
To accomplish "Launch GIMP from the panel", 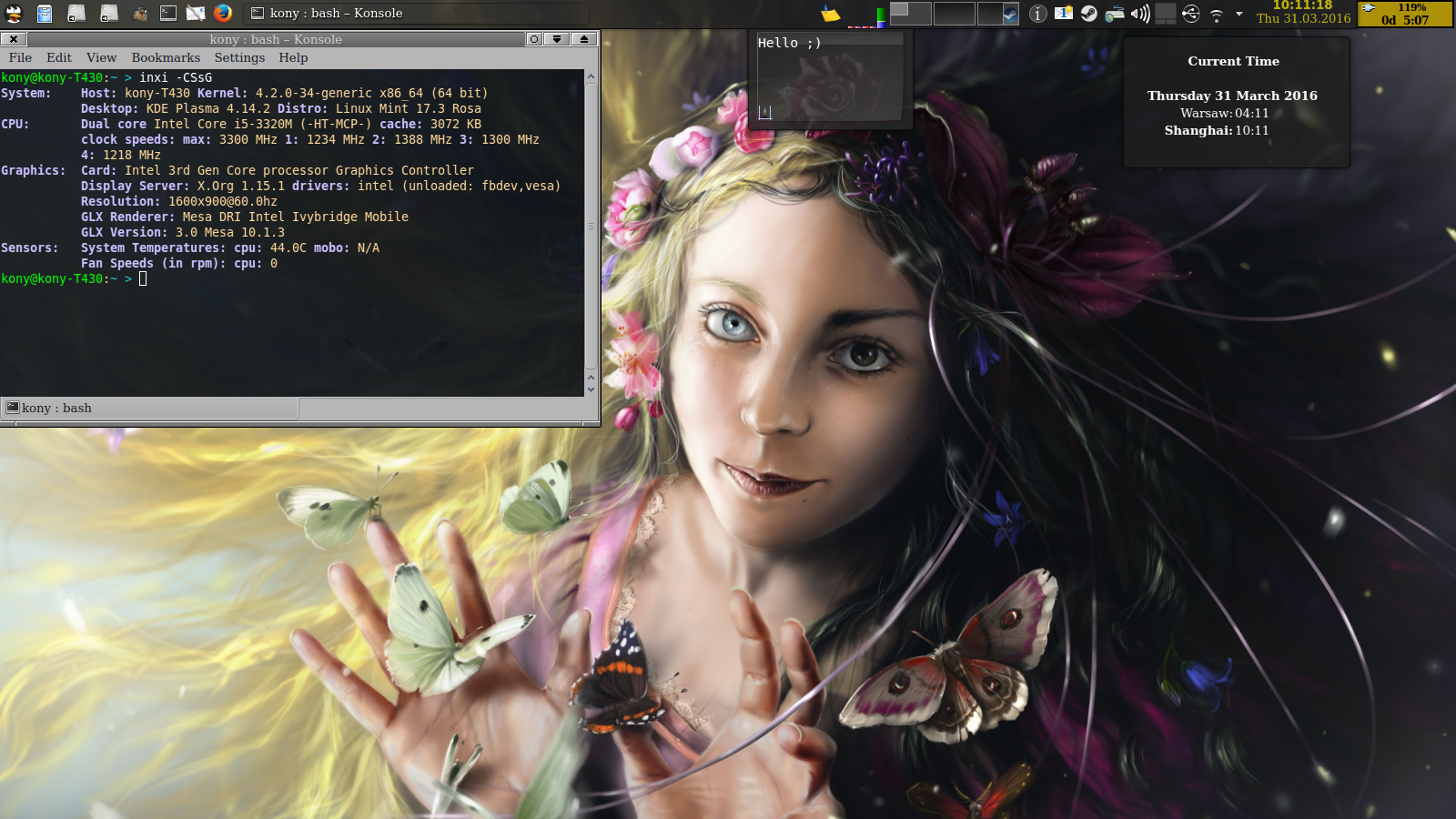I will [139, 13].
